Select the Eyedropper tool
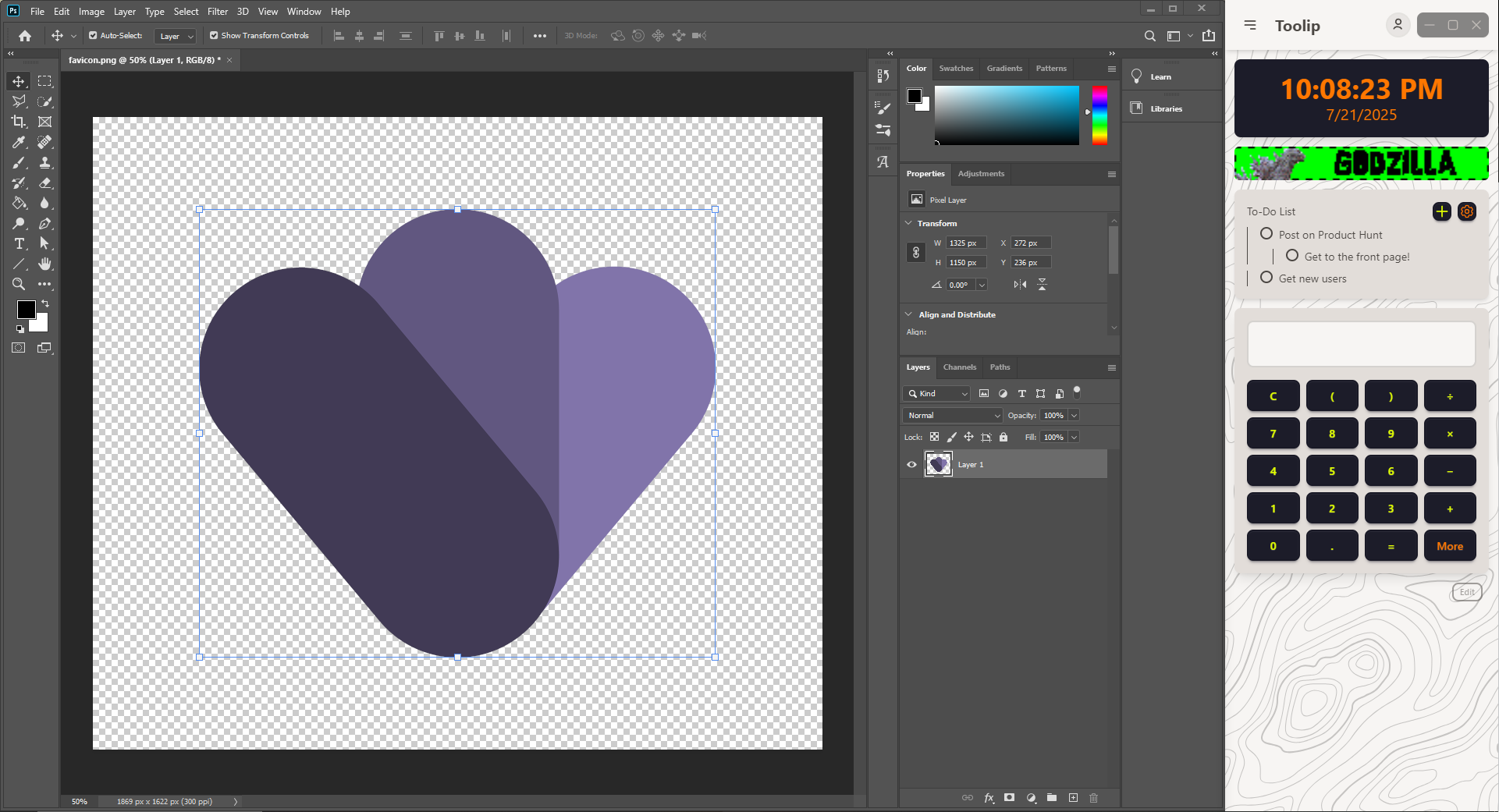 click(19, 142)
